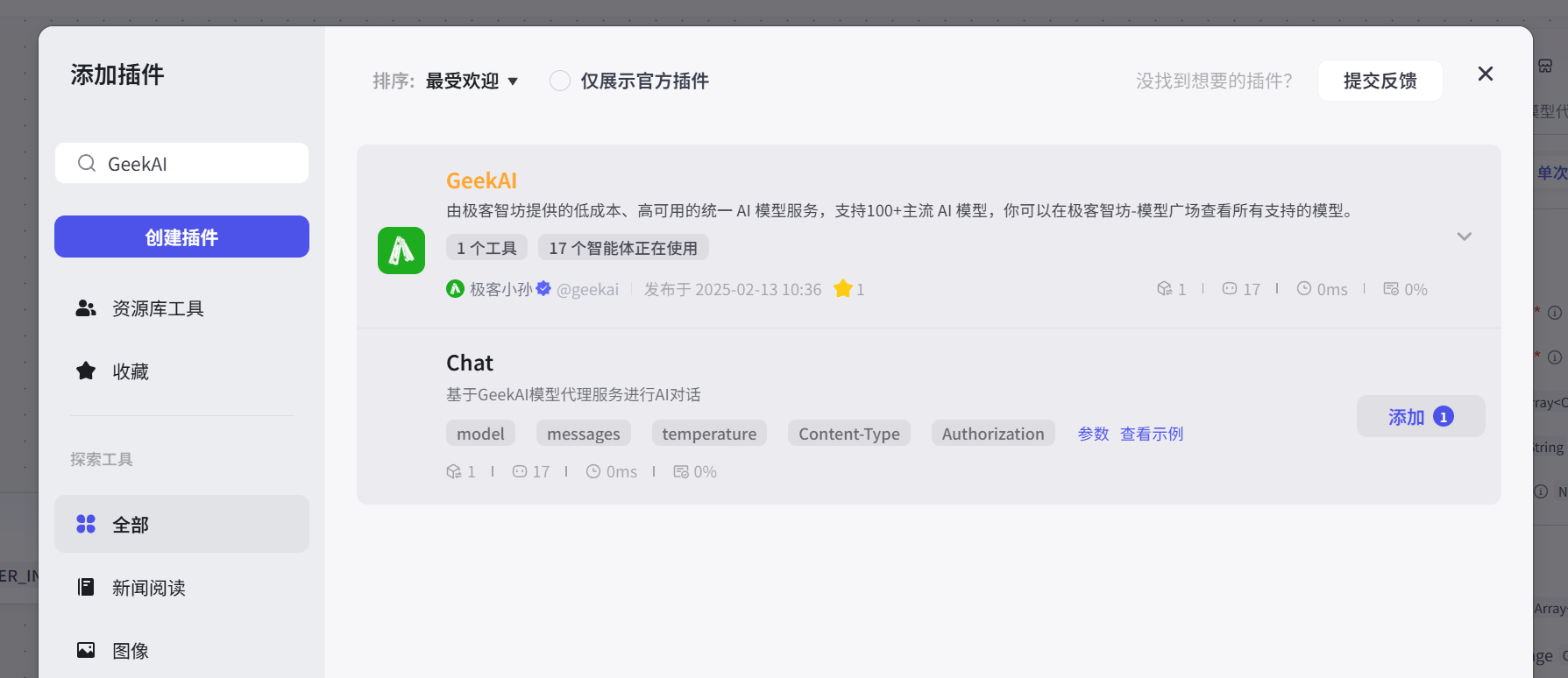The height and width of the screenshot is (678, 1568).
Task: Click the success rate icon in Chat stats
Action: [681, 471]
